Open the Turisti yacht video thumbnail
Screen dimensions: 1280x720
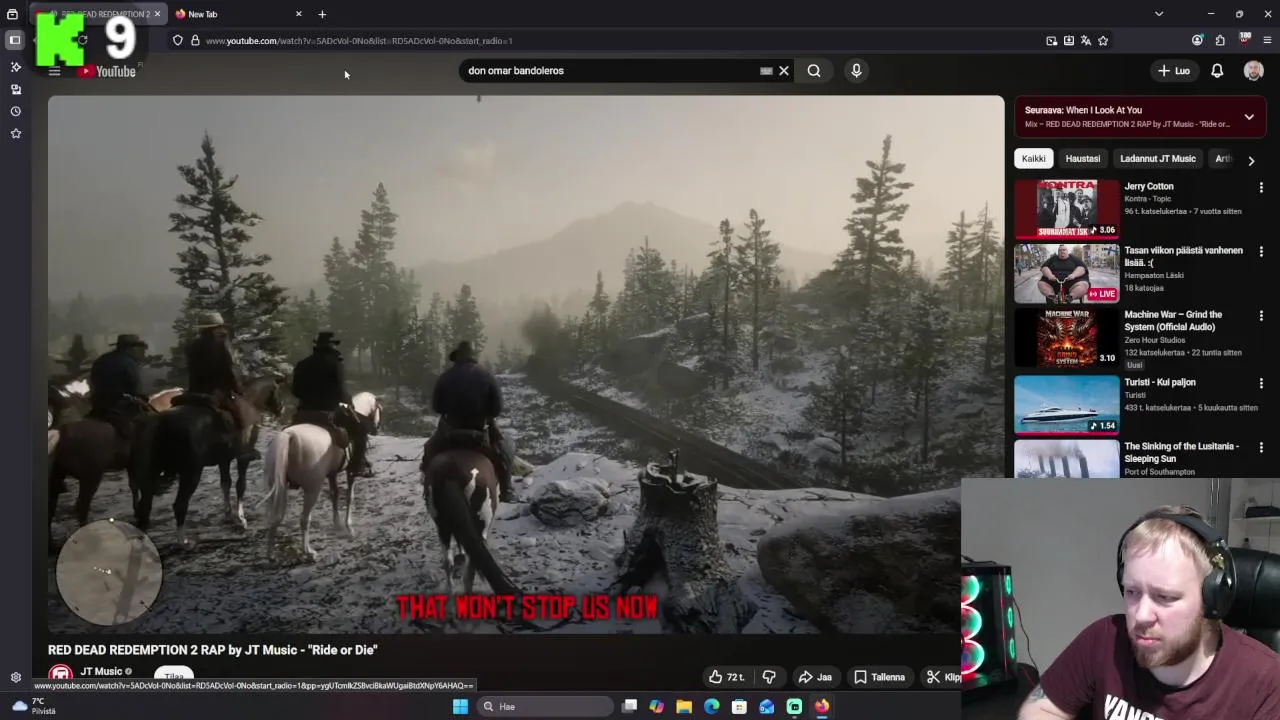pyautogui.click(x=1067, y=405)
